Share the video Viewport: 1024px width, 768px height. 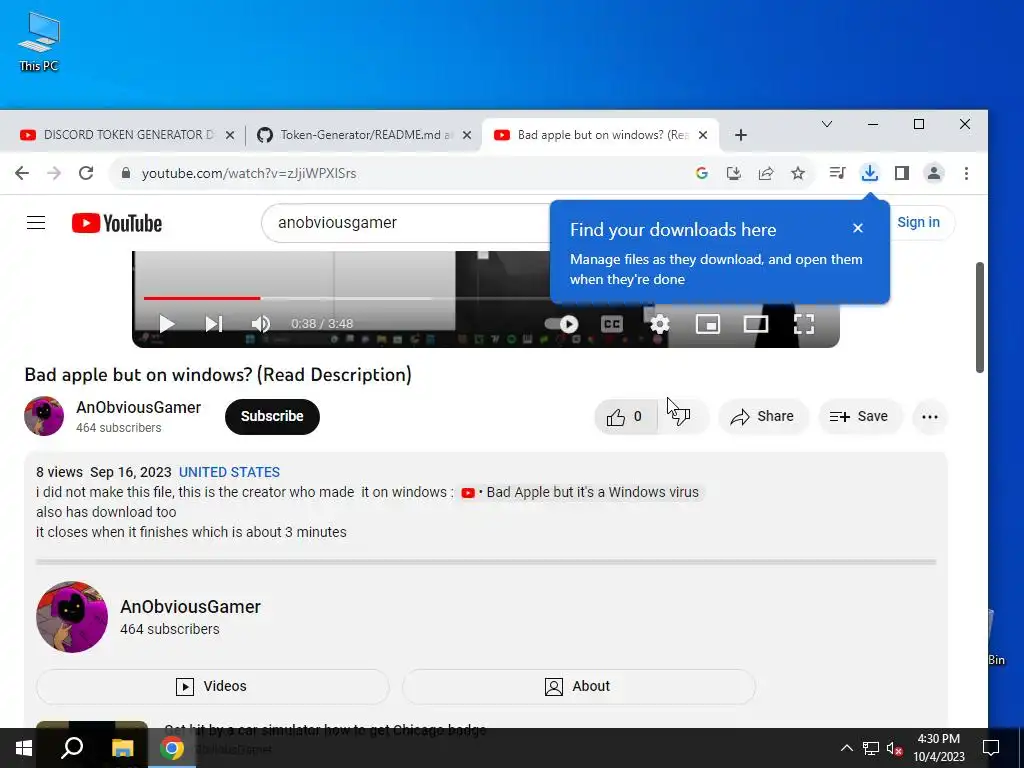click(x=763, y=417)
